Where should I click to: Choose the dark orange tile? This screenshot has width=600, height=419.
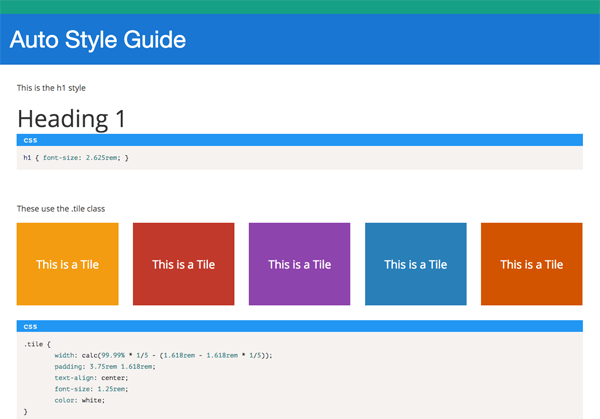[x=531, y=264]
